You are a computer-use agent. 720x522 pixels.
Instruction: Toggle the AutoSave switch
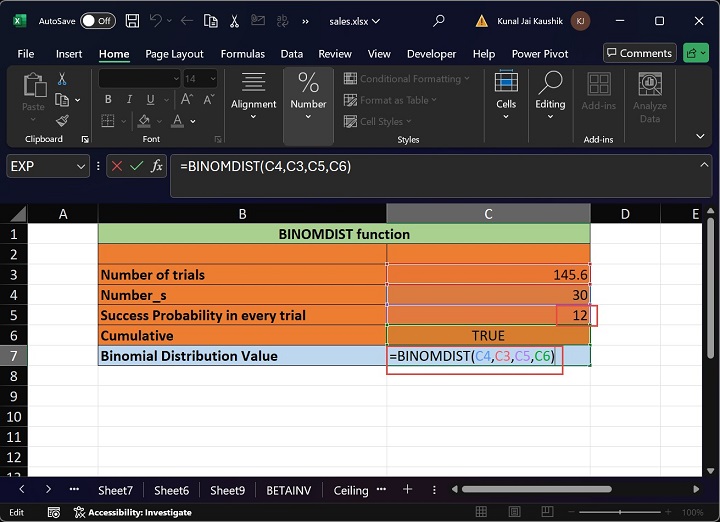click(97, 20)
